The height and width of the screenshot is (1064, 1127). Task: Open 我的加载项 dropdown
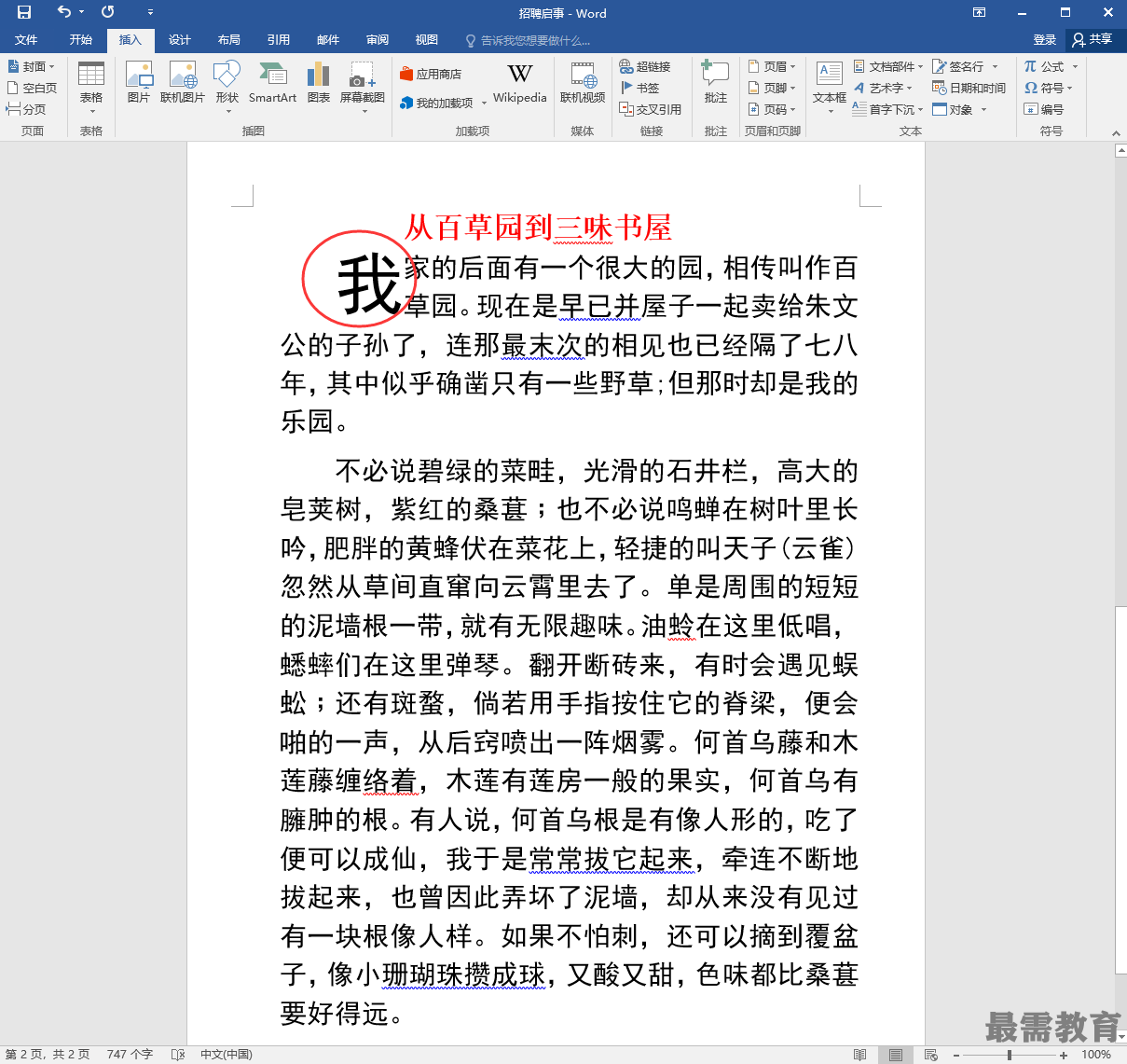tap(444, 103)
